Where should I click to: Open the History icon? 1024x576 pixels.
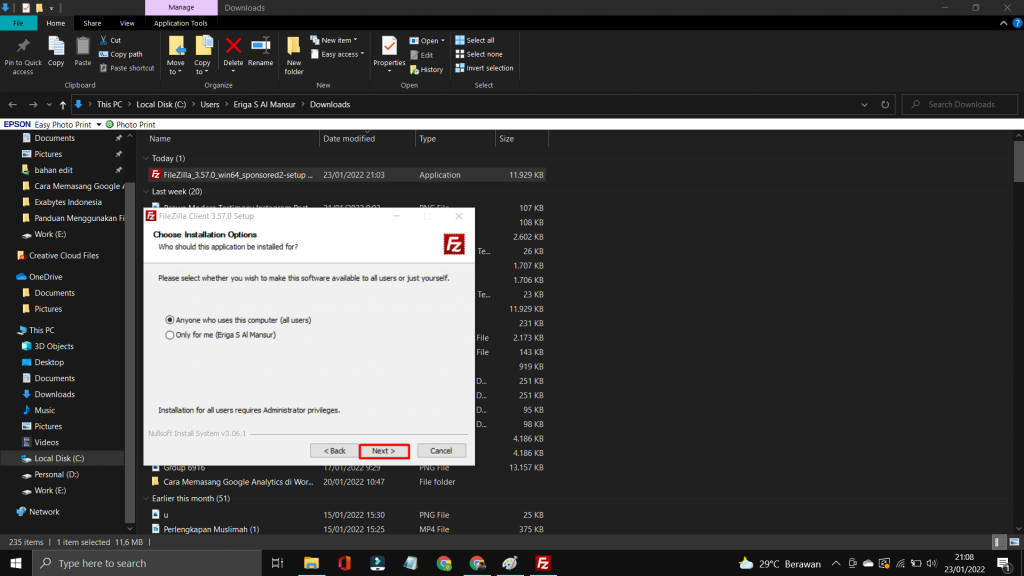[428, 68]
